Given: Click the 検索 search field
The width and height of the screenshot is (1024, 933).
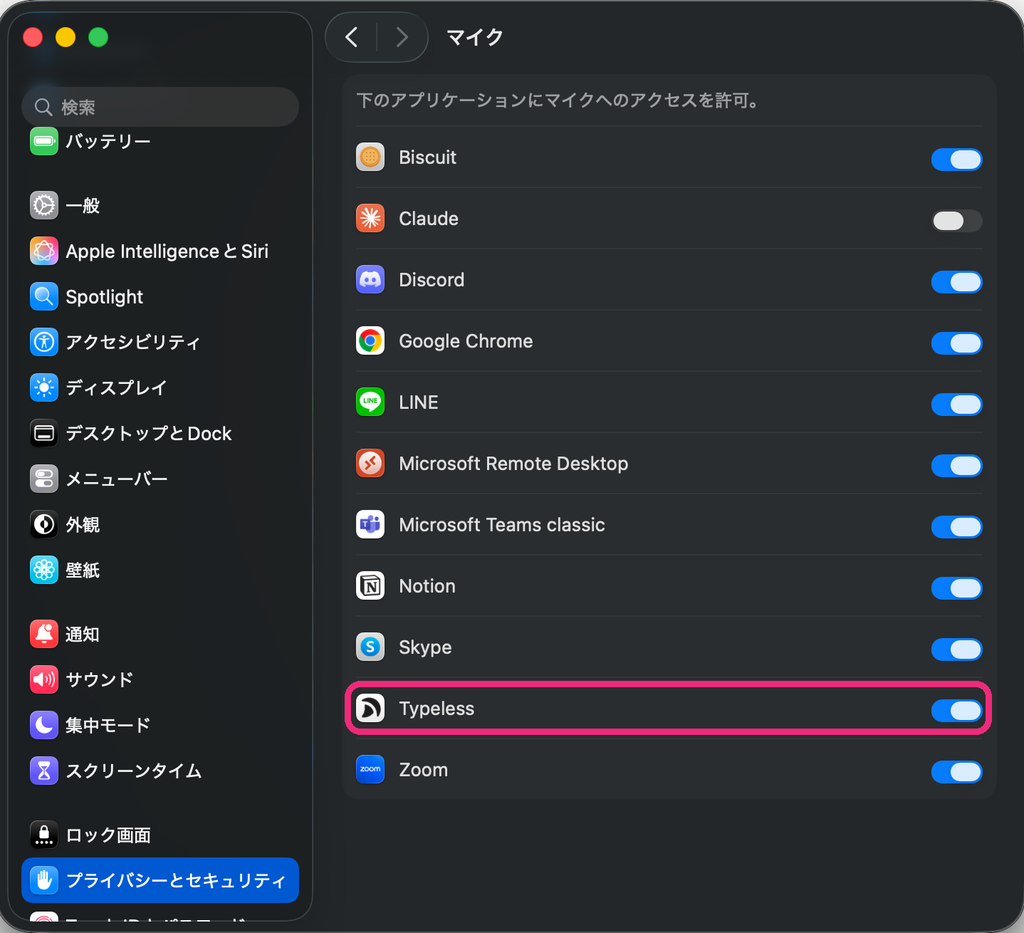Looking at the screenshot, I should point(160,106).
